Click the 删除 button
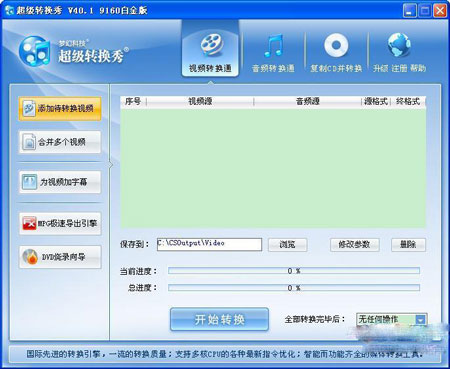 pyautogui.click(x=408, y=245)
